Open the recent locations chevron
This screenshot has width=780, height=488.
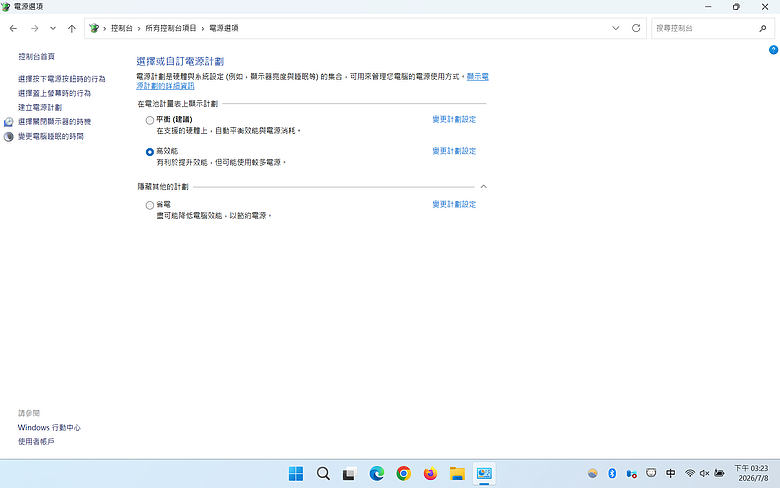click(53, 28)
